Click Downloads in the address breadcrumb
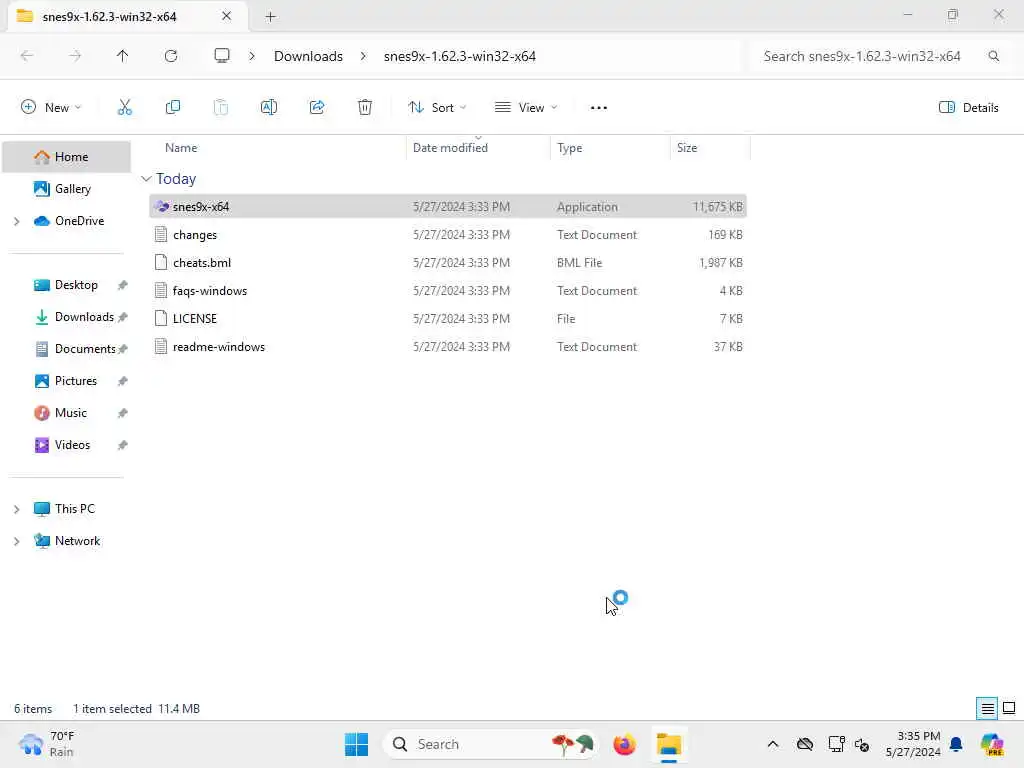This screenshot has height=768, width=1024. pyautogui.click(x=308, y=56)
